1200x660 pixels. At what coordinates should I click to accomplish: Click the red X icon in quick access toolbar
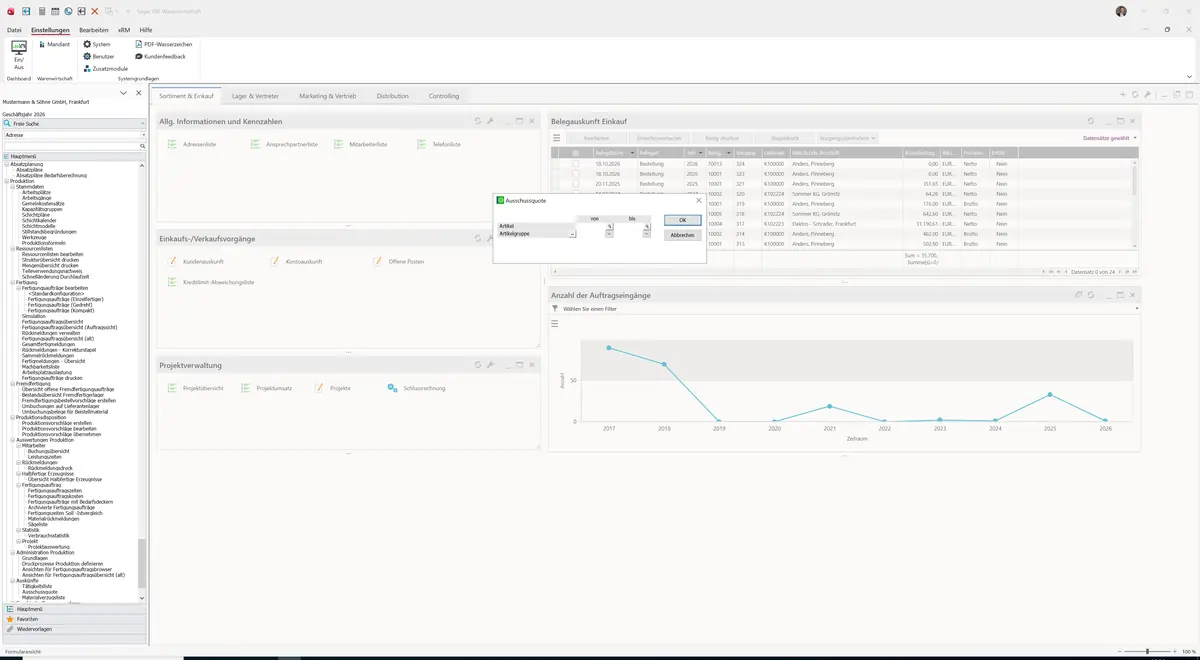pyautogui.click(x=95, y=11)
